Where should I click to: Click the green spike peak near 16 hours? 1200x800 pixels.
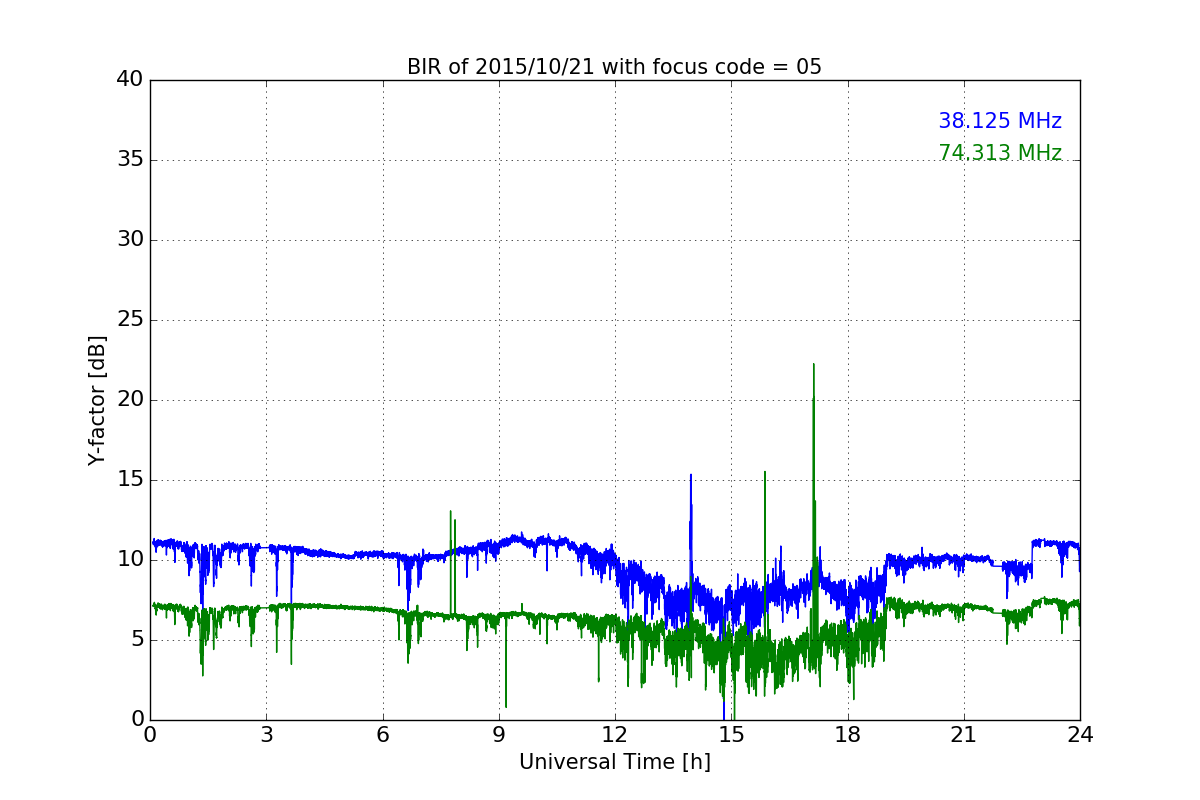765,474
